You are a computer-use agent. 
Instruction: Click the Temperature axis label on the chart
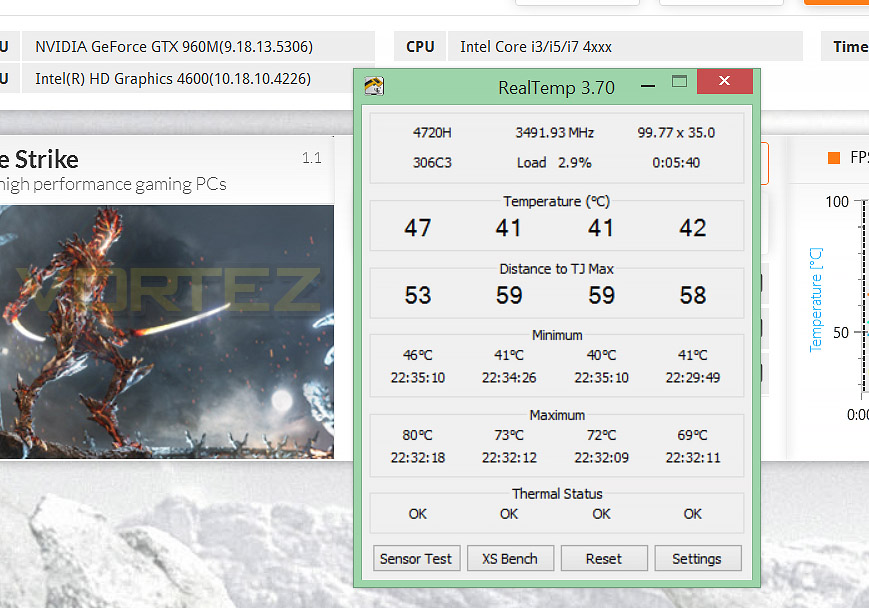(x=816, y=300)
